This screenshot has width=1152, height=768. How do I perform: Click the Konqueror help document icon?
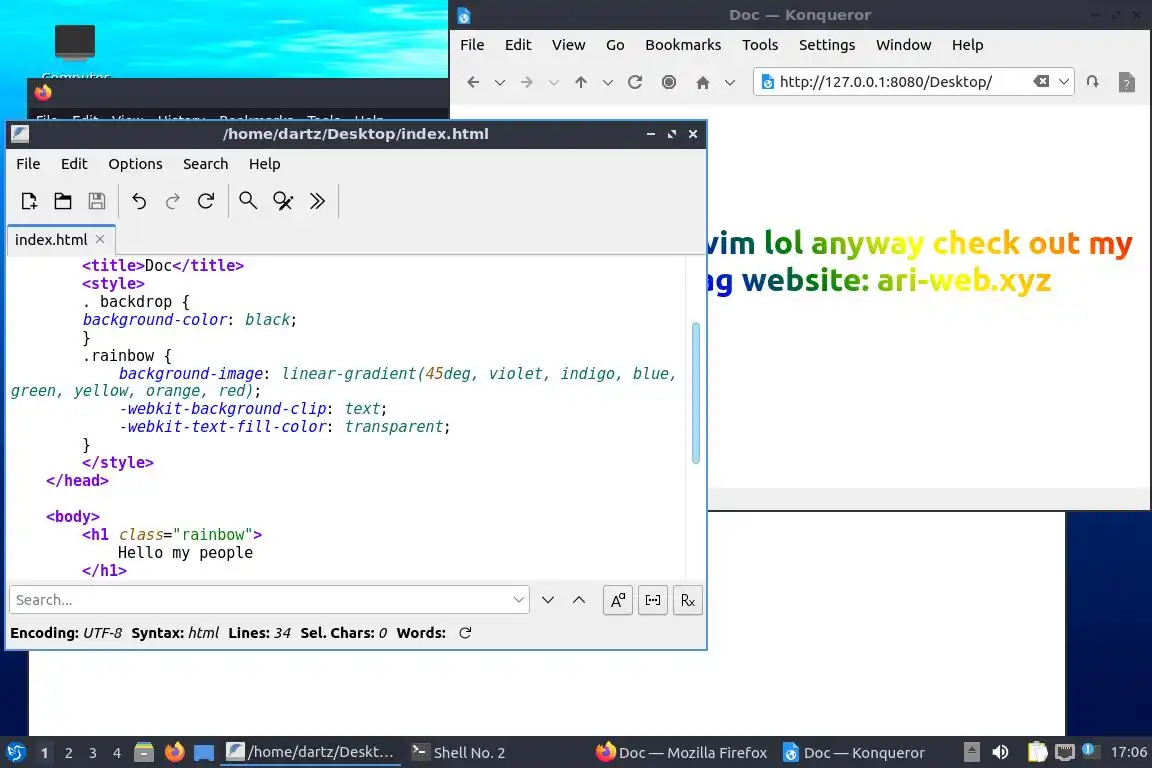(x=1126, y=82)
